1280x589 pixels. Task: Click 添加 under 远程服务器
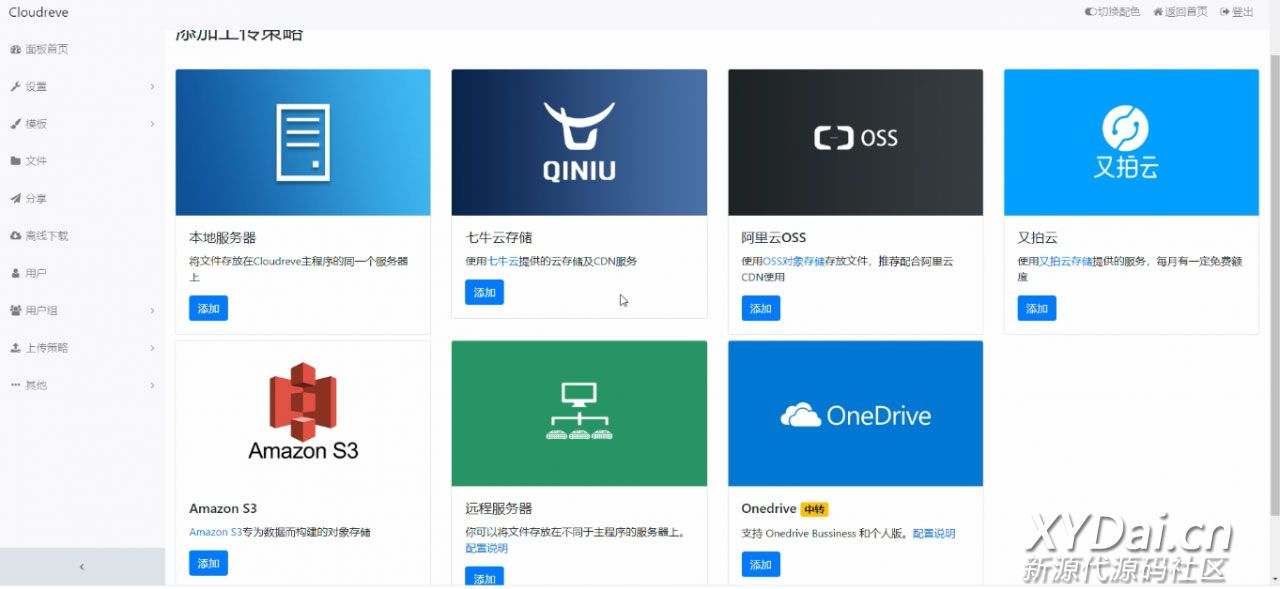[484, 577]
